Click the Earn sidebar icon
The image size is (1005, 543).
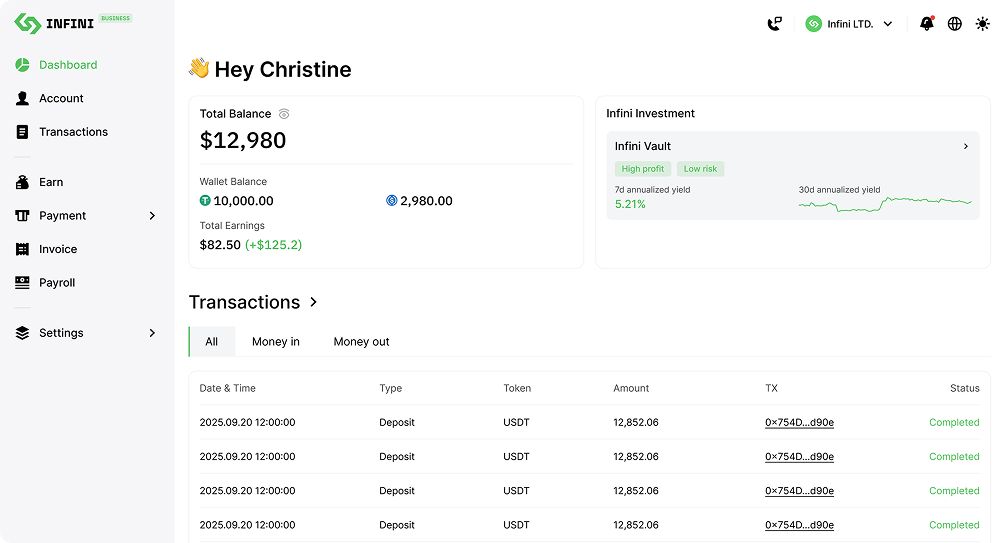[22, 182]
